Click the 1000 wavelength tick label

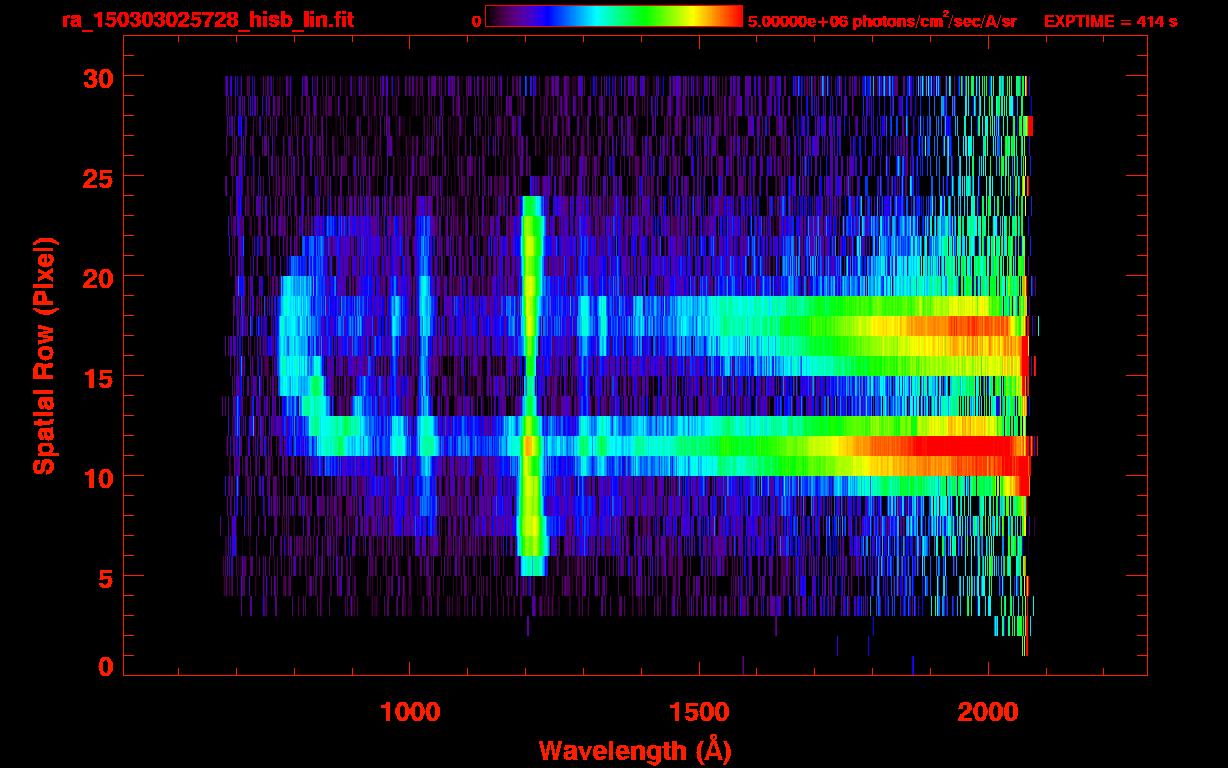pos(410,711)
